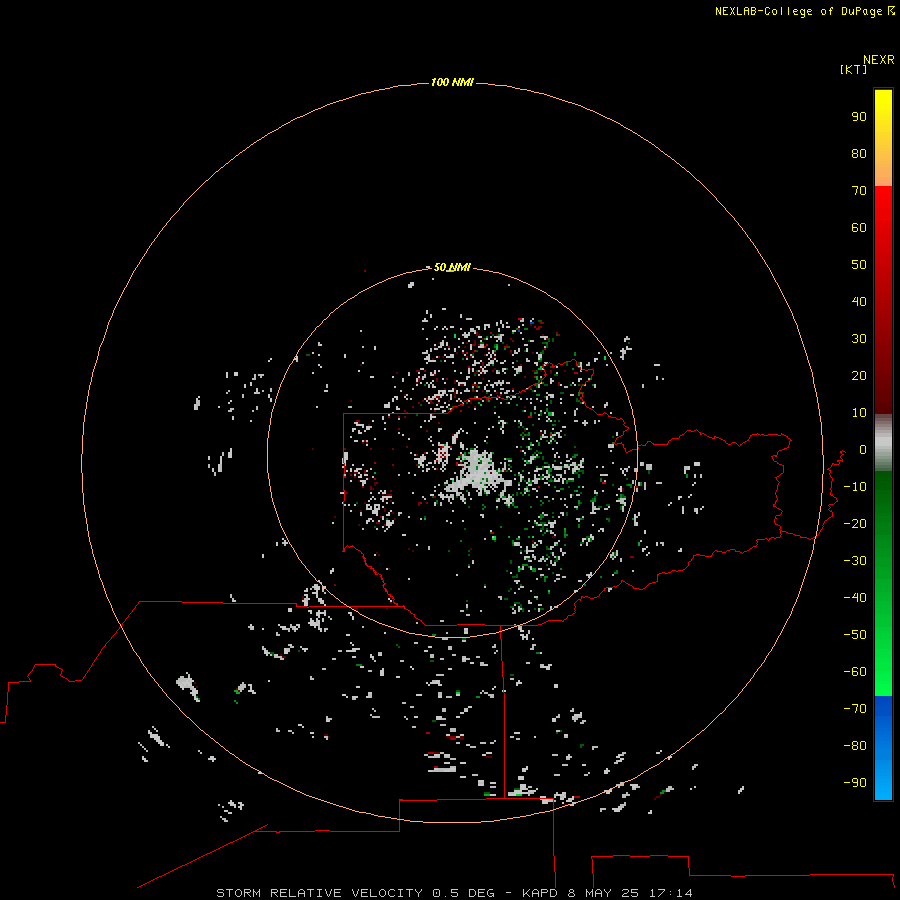Click the 20 value on the velocity scale

pos(859,376)
